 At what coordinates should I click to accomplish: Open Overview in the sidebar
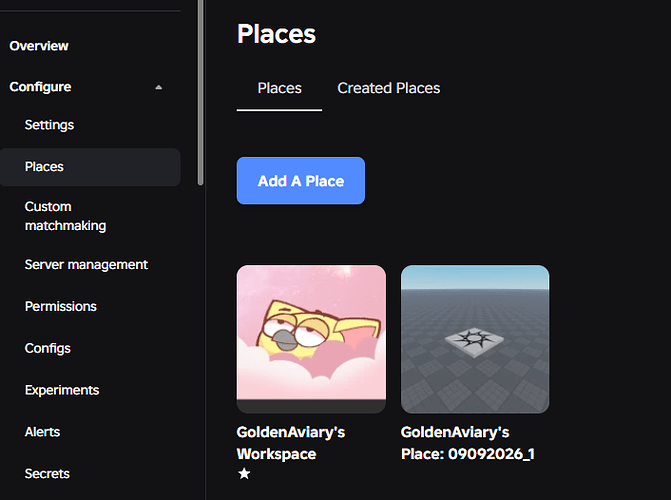coord(39,46)
